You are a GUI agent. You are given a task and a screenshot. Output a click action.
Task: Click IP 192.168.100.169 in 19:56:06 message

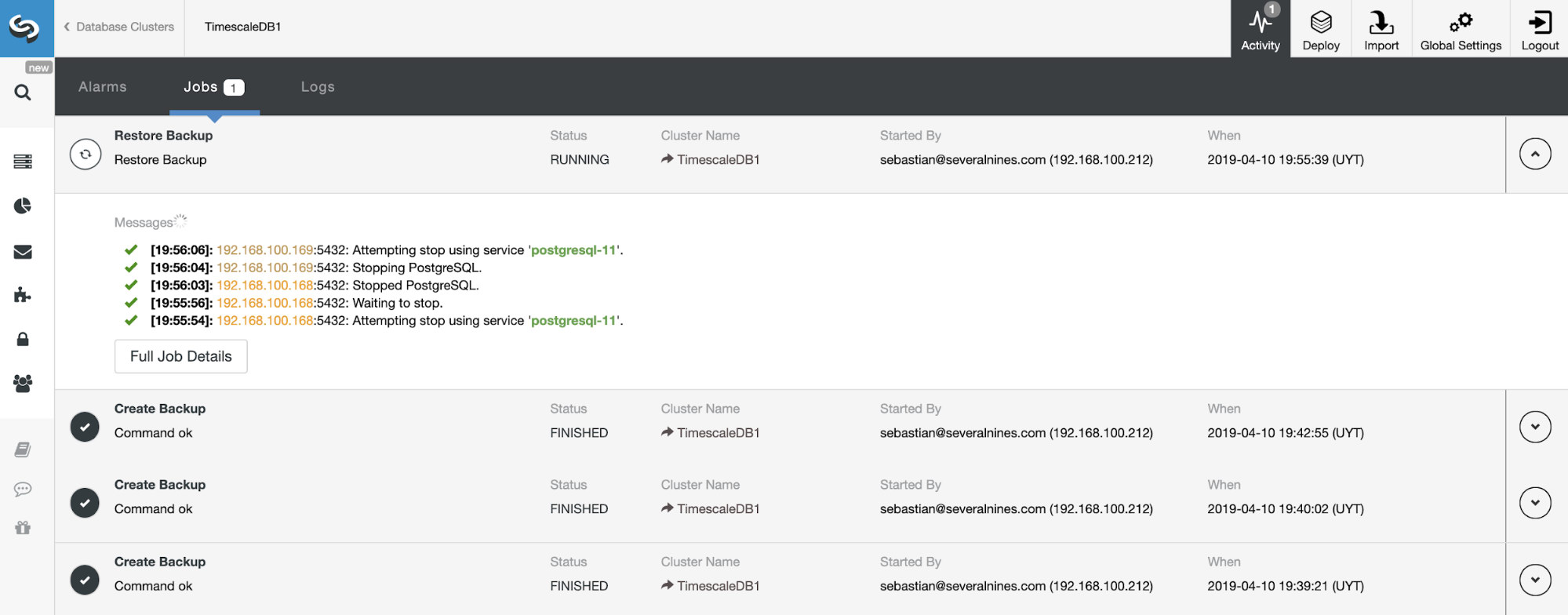(265, 250)
